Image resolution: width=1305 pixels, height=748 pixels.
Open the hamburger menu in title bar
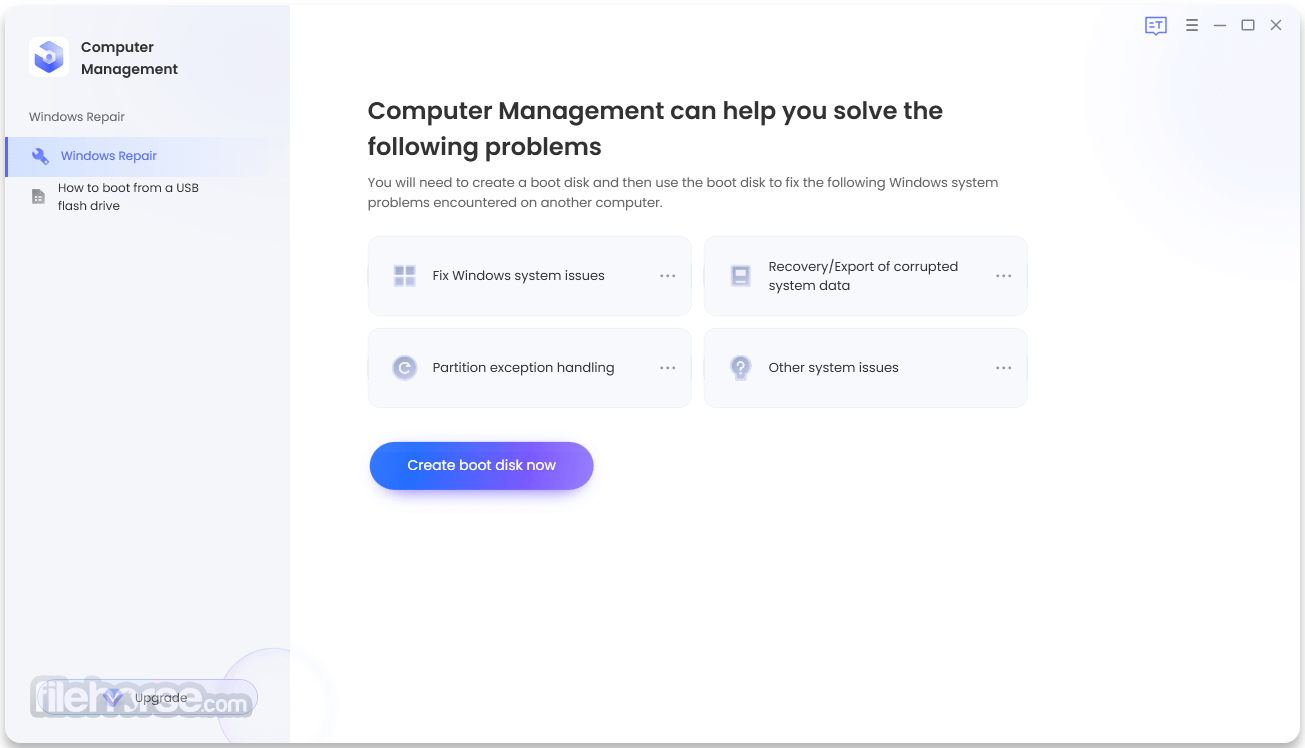1192,26
